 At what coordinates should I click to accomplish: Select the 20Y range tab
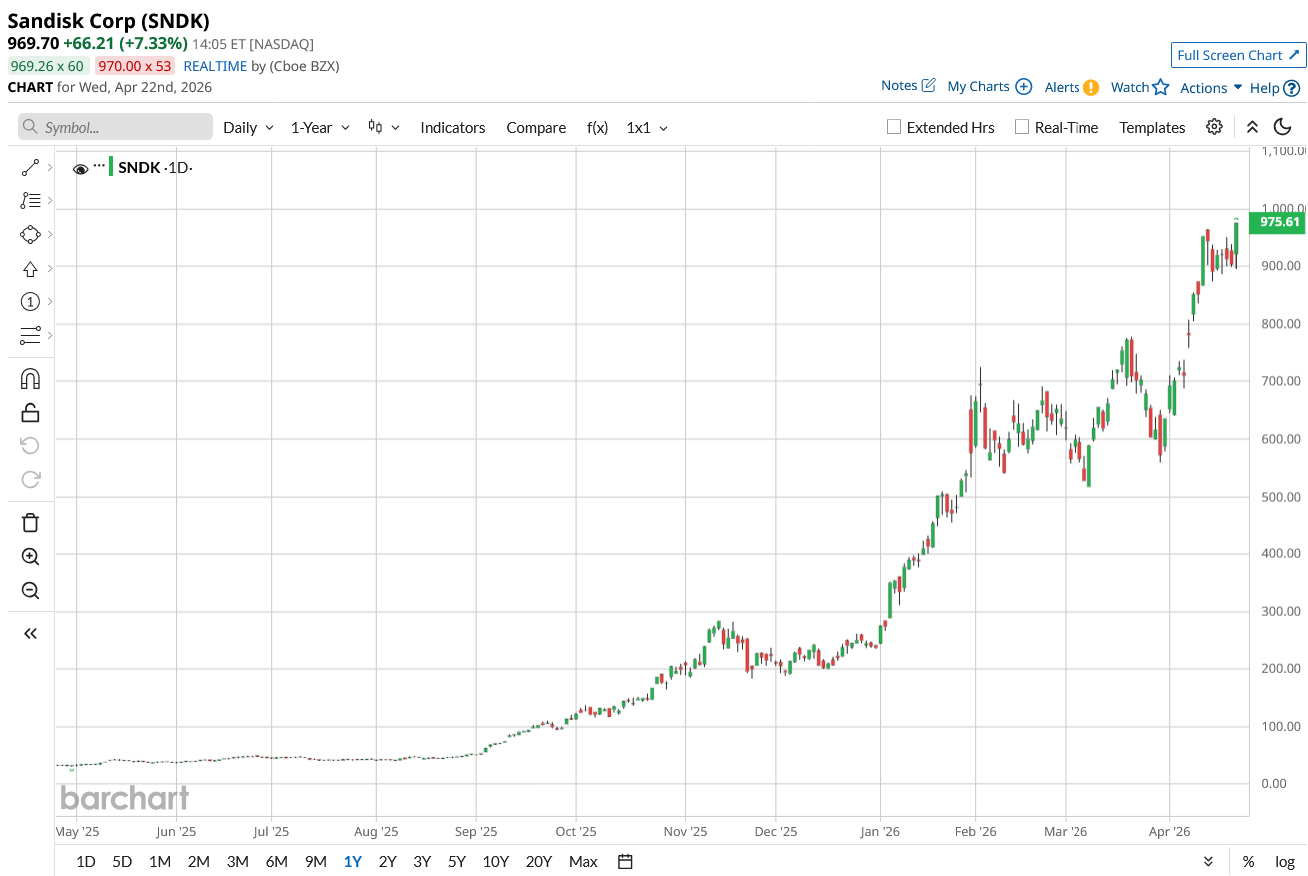[x=539, y=861]
